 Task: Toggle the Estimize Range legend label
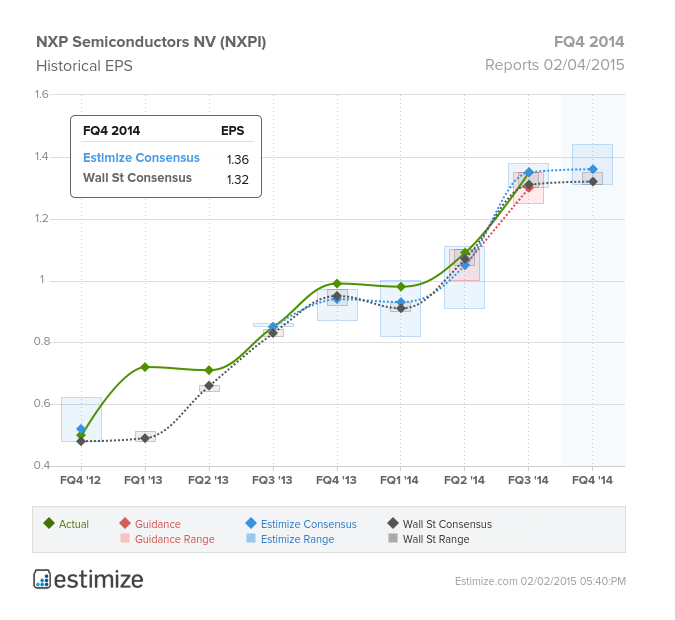click(x=297, y=539)
